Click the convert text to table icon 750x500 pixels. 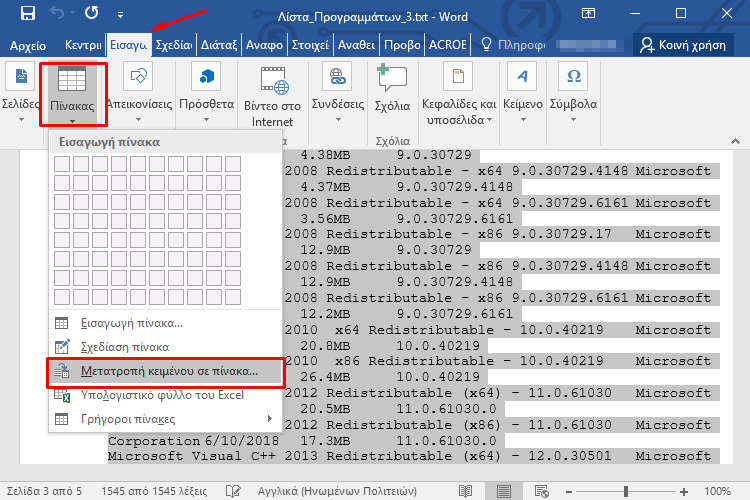(x=62, y=371)
